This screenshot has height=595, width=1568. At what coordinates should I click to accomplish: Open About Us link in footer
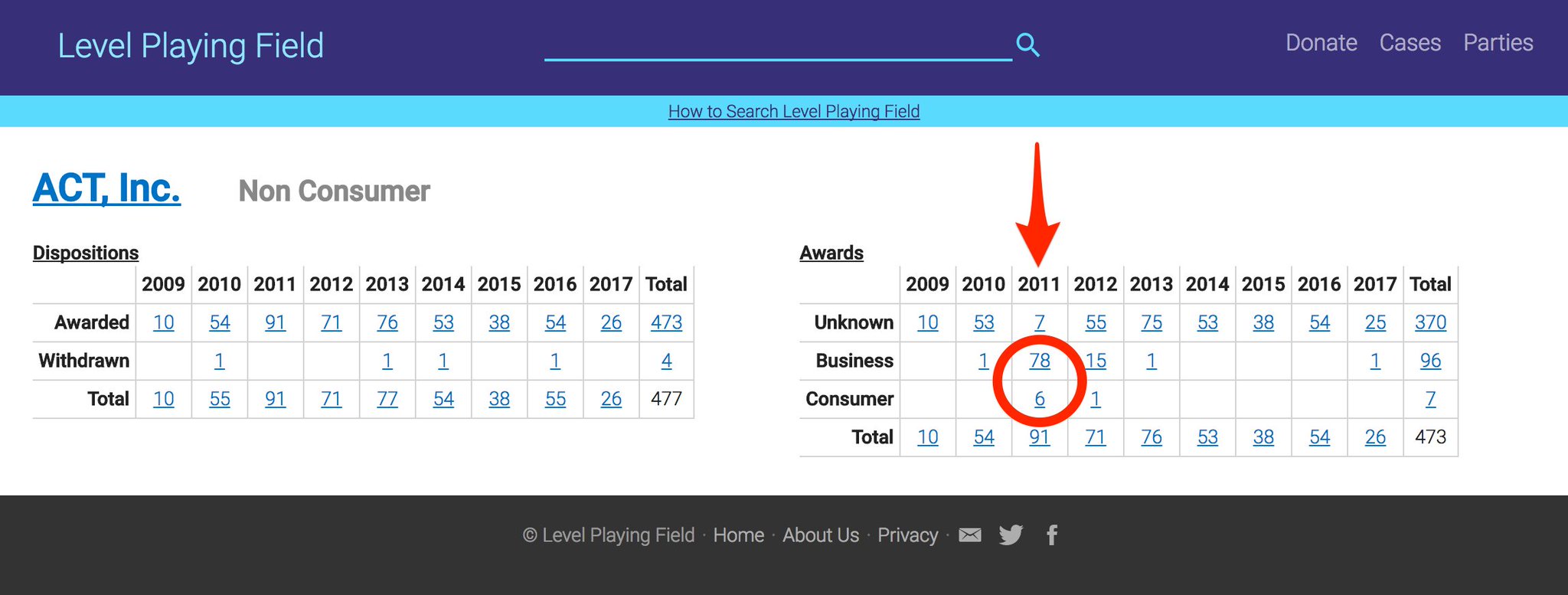pos(821,535)
